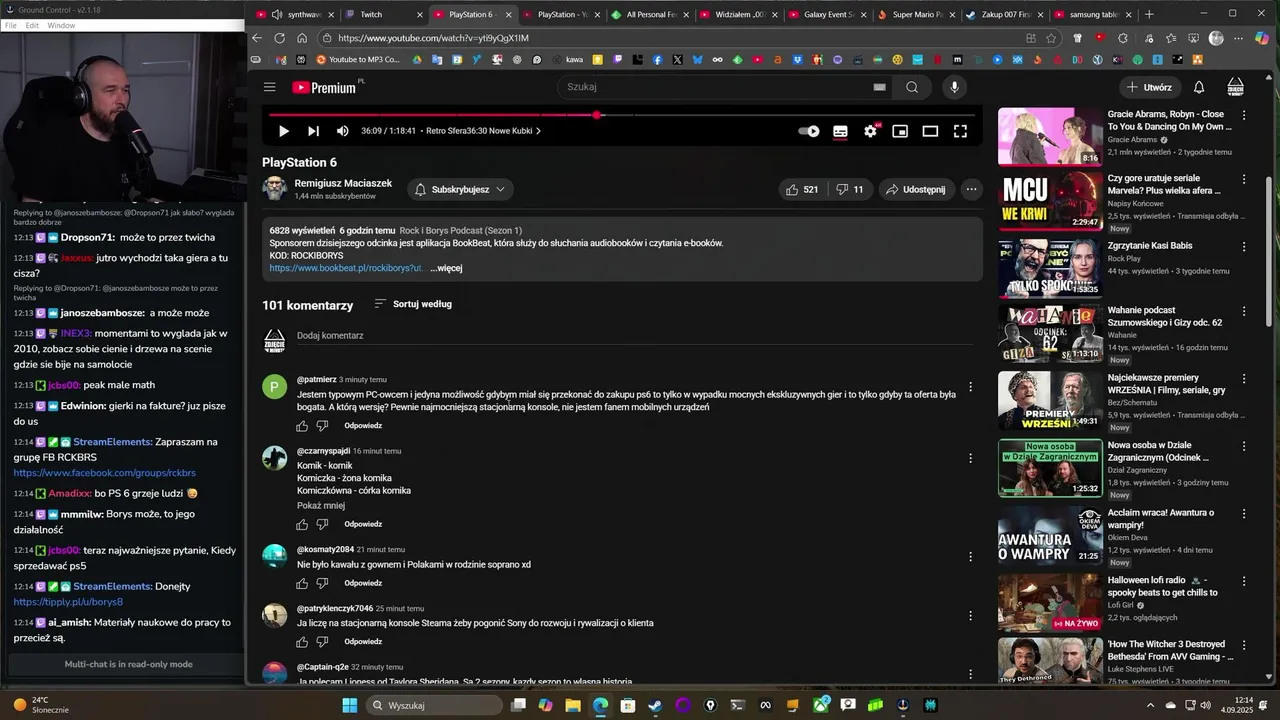Open Windows Start menu
Screen dimensions: 1280x720
349,705
